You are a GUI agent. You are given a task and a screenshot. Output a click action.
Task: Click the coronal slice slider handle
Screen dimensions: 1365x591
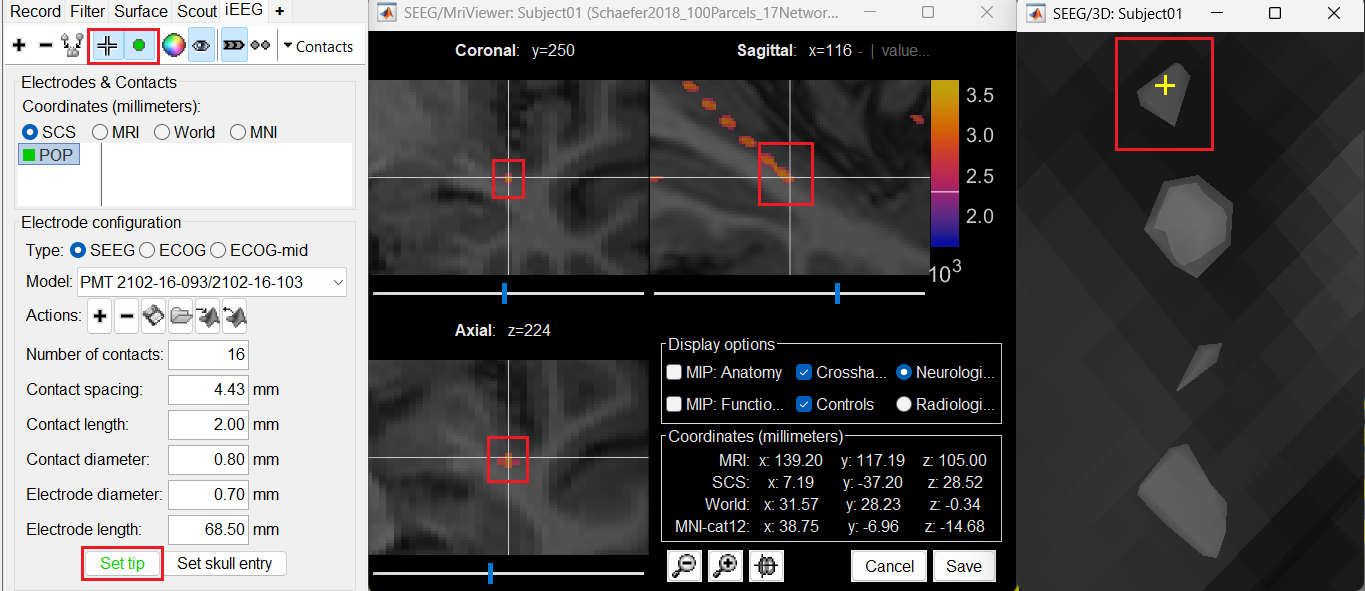pos(504,293)
